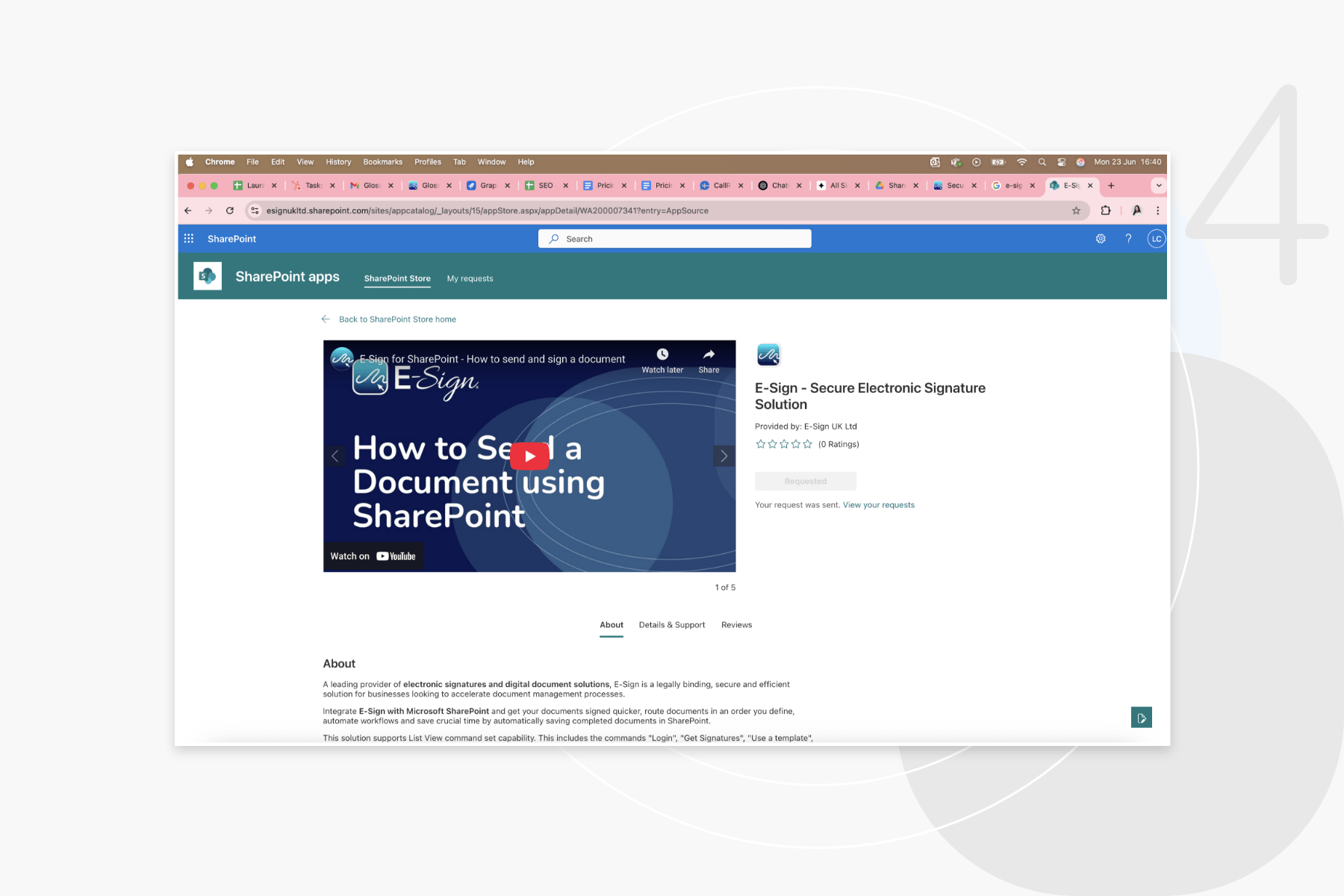
Task: Click Back to SharePoint Store home link
Action: point(397,319)
